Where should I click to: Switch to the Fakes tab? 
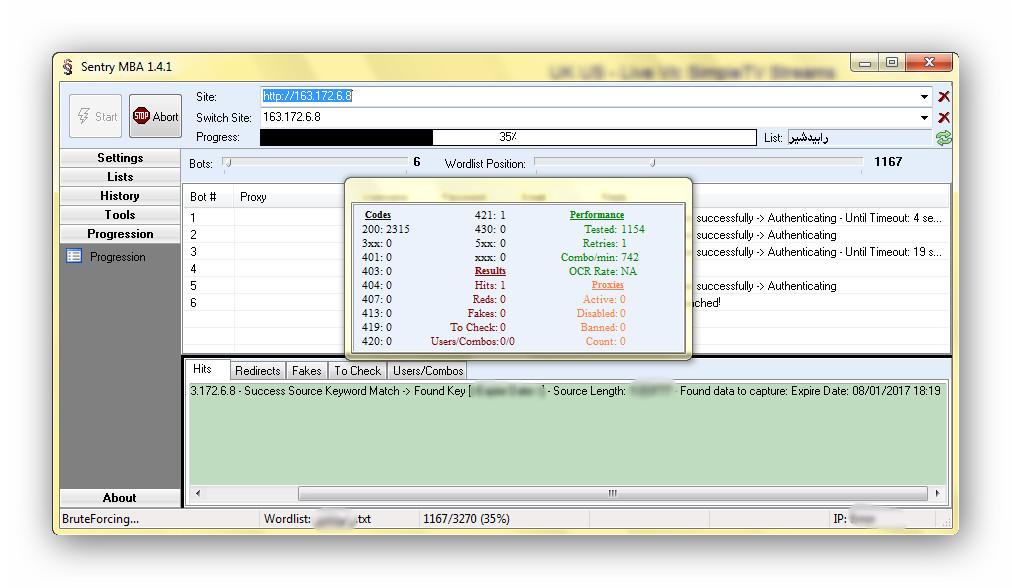coord(307,370)
